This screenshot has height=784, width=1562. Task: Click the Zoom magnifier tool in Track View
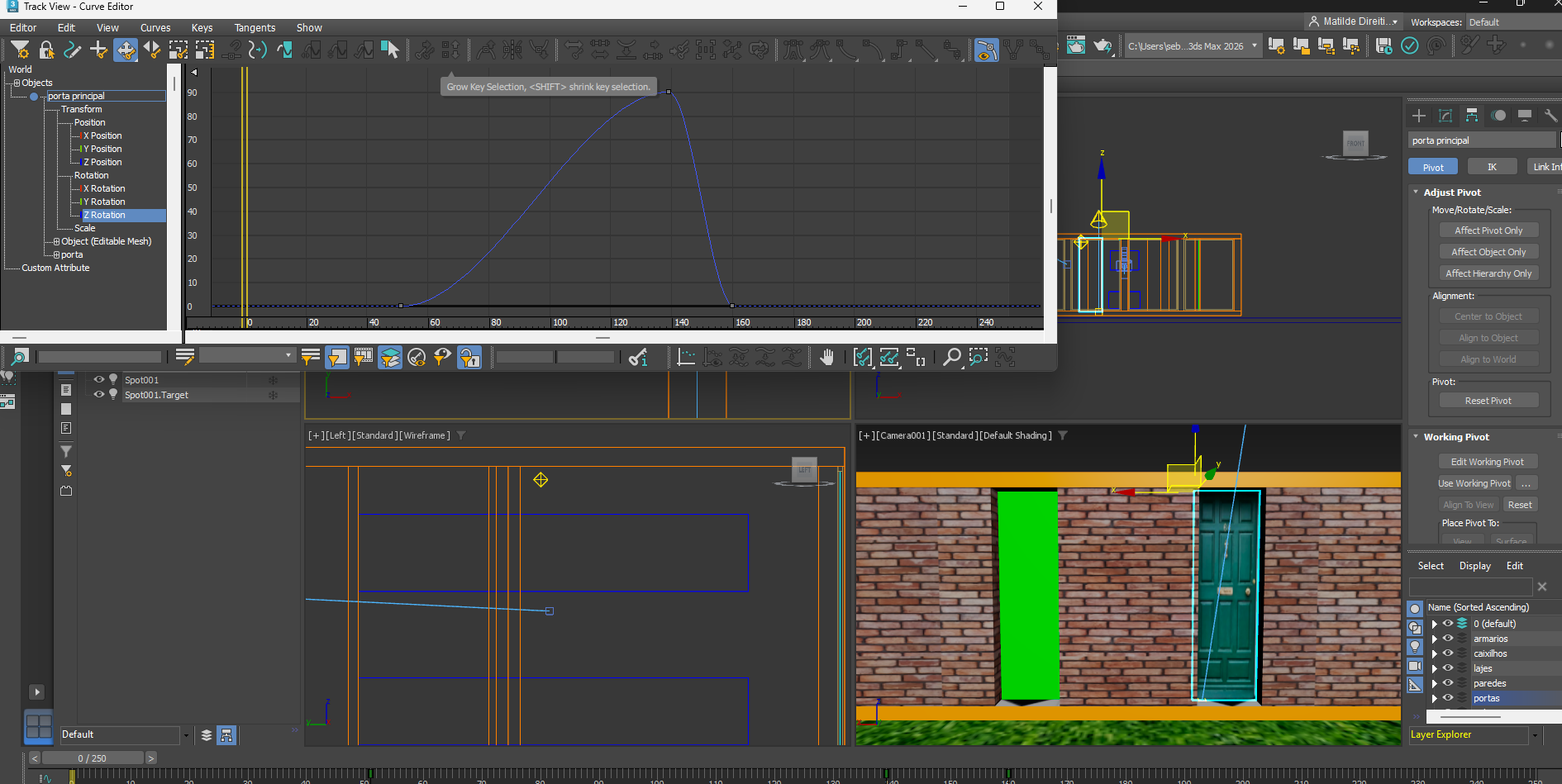point(951,357)
